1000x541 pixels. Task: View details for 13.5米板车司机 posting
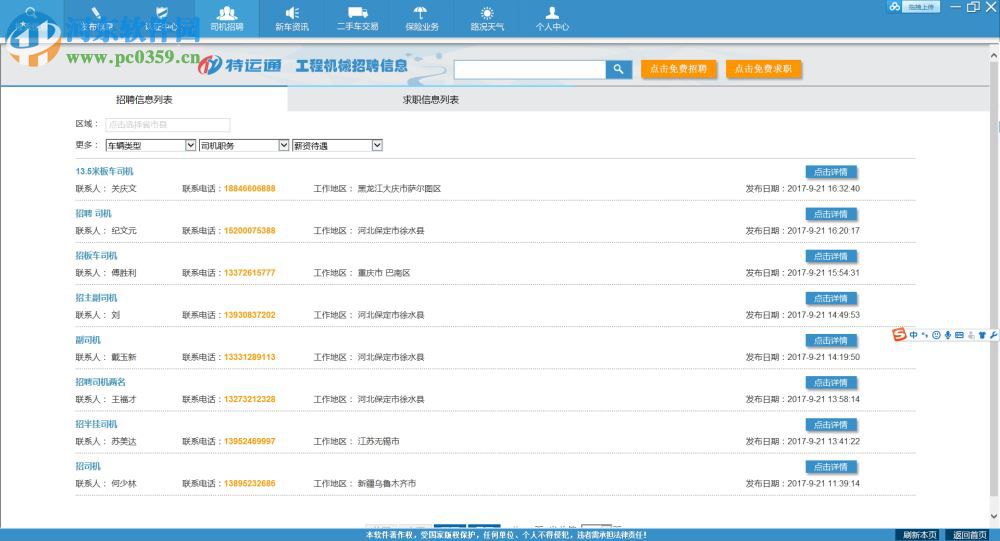(830, 172)
